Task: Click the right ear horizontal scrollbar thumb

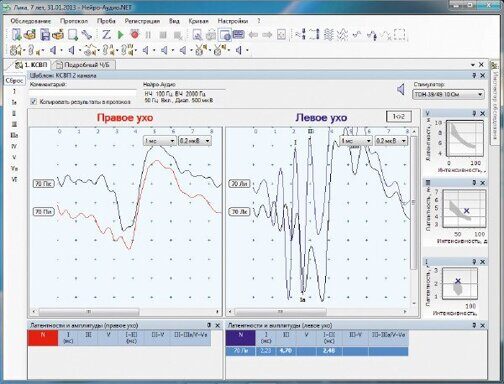Action: [89, 312]
